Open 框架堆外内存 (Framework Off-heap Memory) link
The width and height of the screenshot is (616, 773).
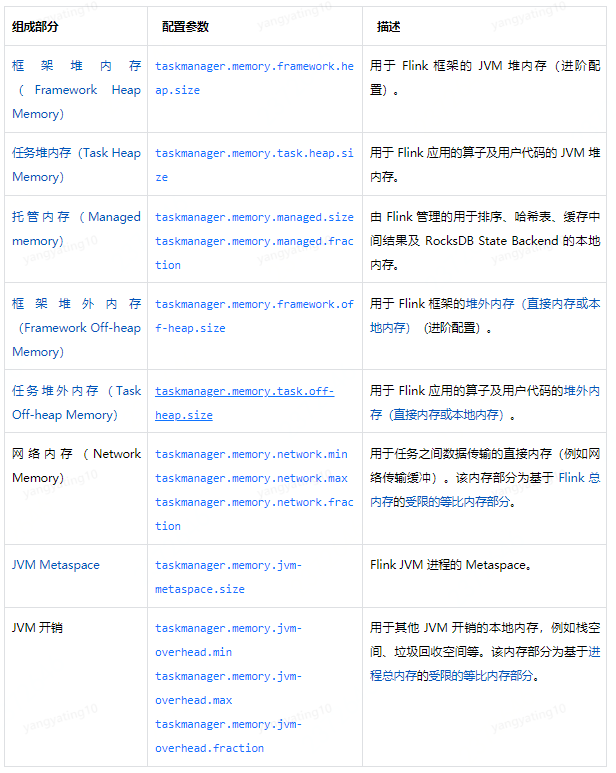pos(76,328)
